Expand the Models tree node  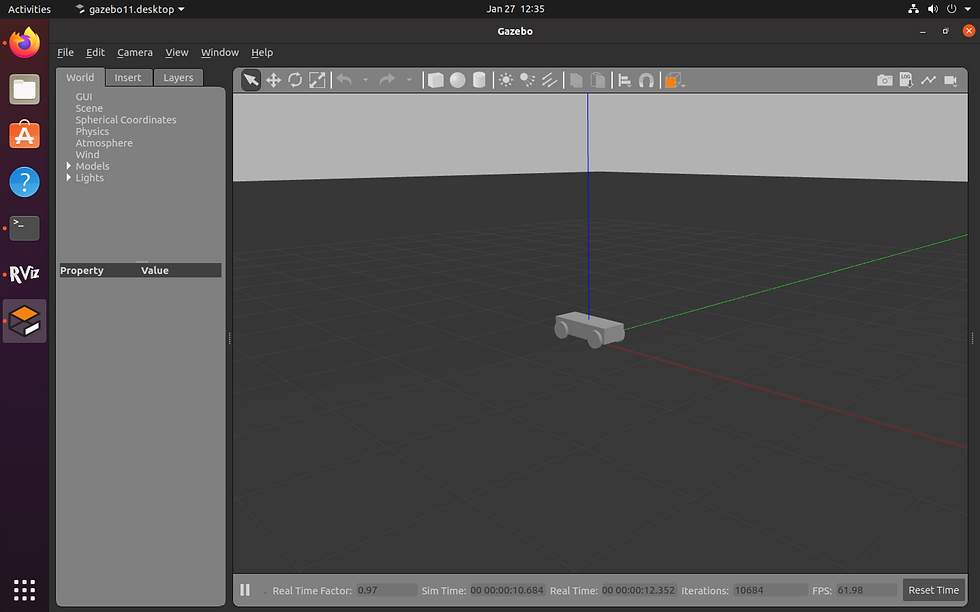point(69,166)
